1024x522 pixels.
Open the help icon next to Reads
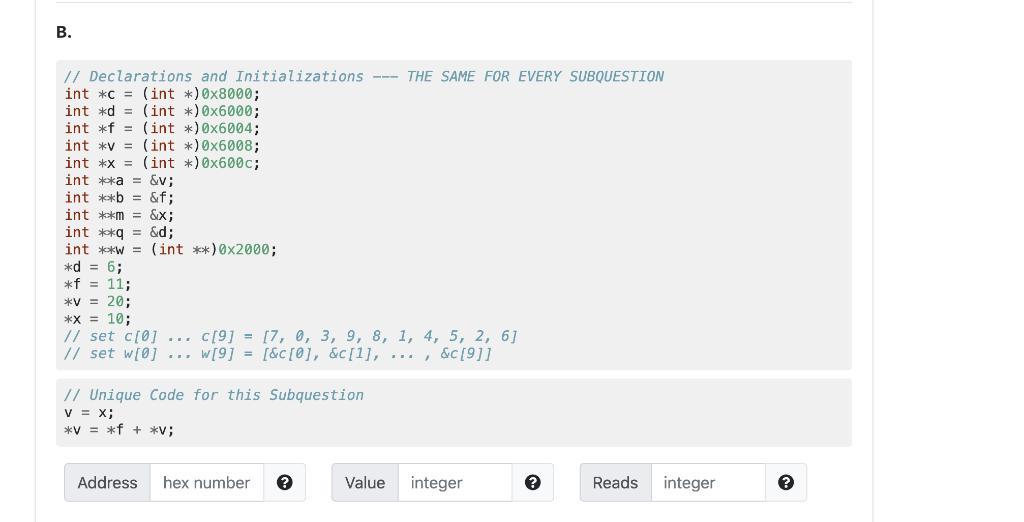[x=786, y=483]
